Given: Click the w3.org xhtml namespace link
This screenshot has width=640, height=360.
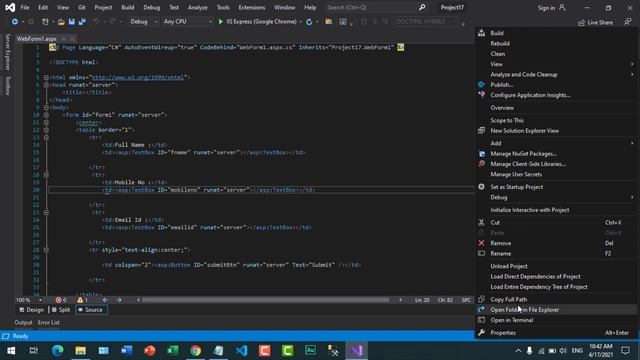Looking at the screenshot, I should point(138,77).
